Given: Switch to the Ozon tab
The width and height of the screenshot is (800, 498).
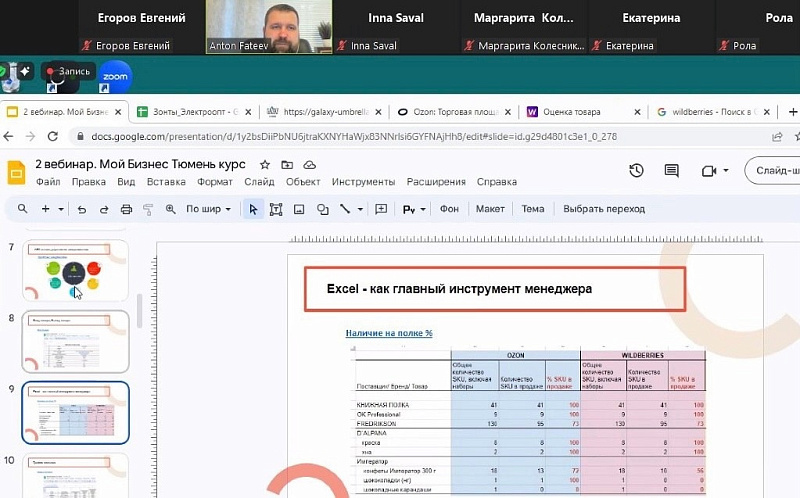Looking at the screenshot, I should pyautogui.click(x=455, y=112).
